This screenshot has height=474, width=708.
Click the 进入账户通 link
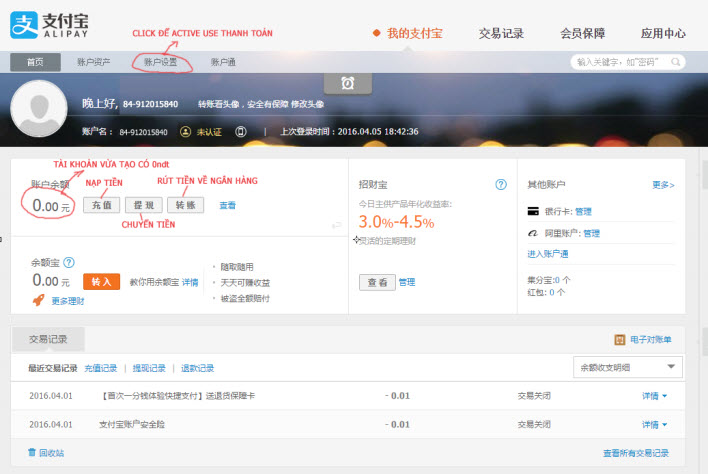pyautogui.click(x=548, y=254)
